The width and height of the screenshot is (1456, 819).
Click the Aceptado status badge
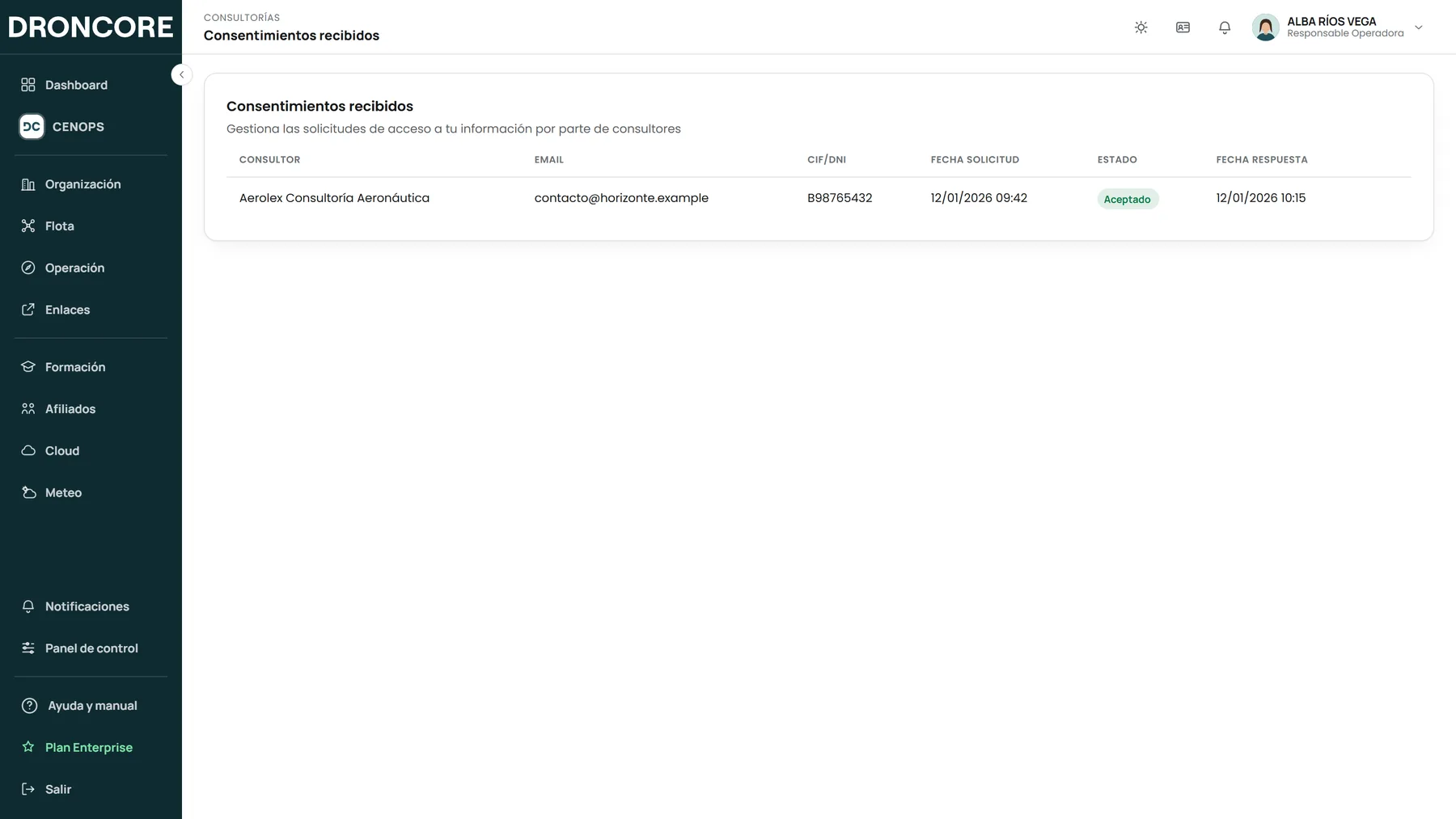(1128, 199)
